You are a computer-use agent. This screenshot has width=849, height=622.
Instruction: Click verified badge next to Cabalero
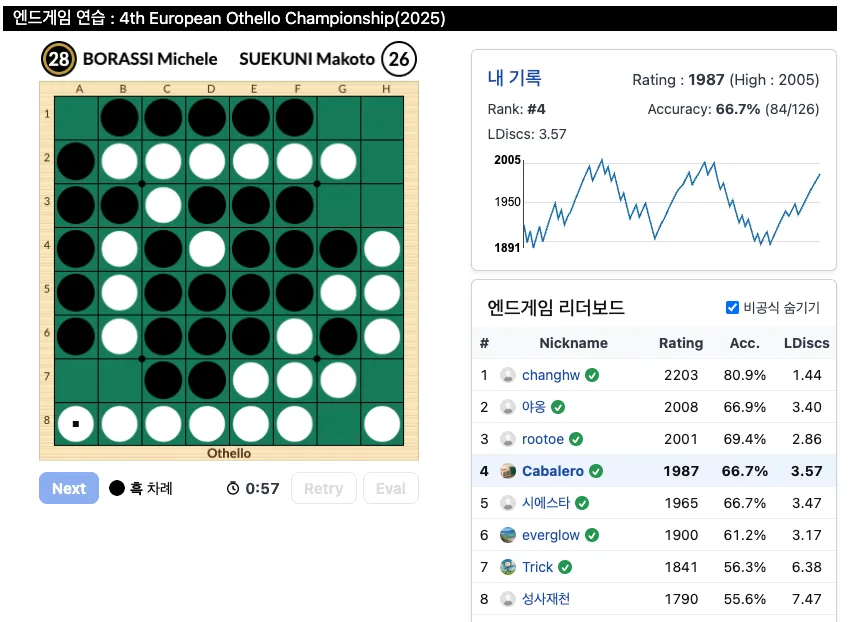tap(596, 471)
